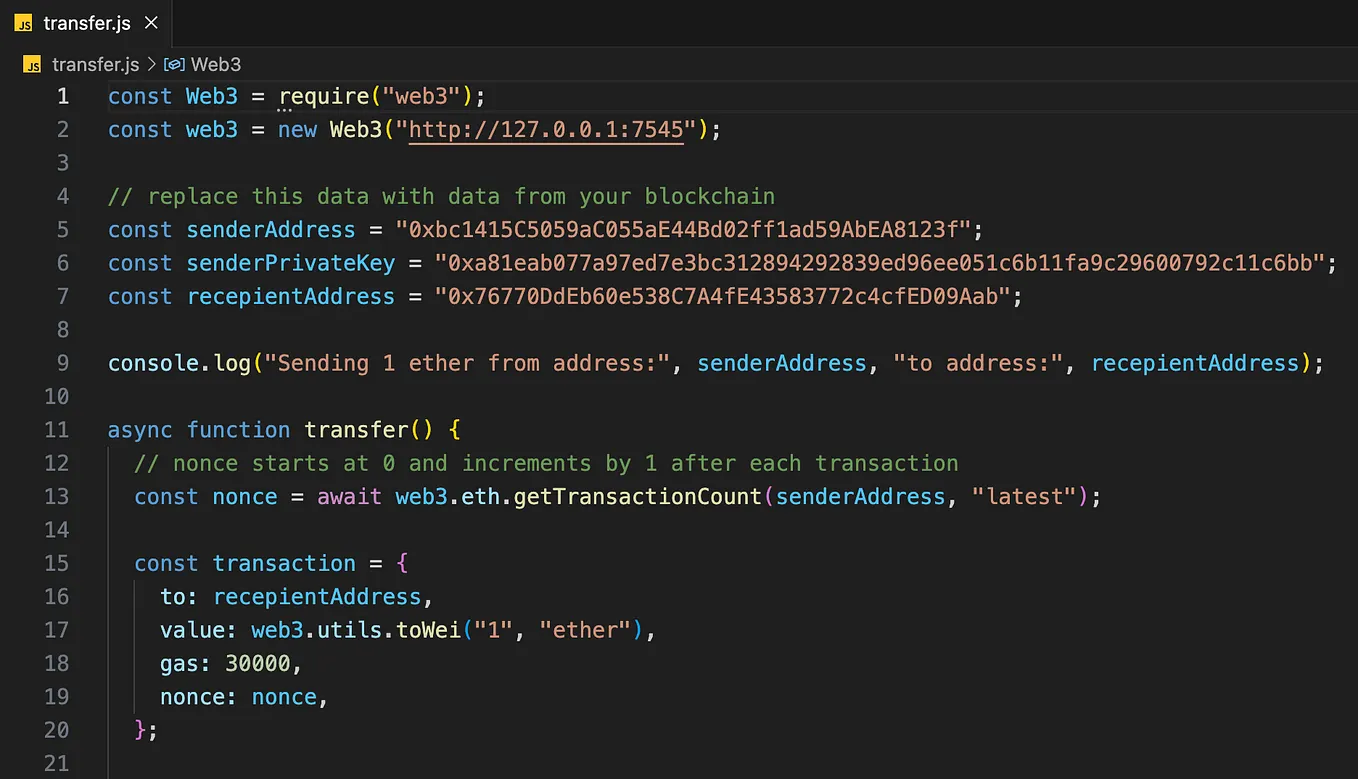Click getTransactionCount method on line 13

point(638,497)
